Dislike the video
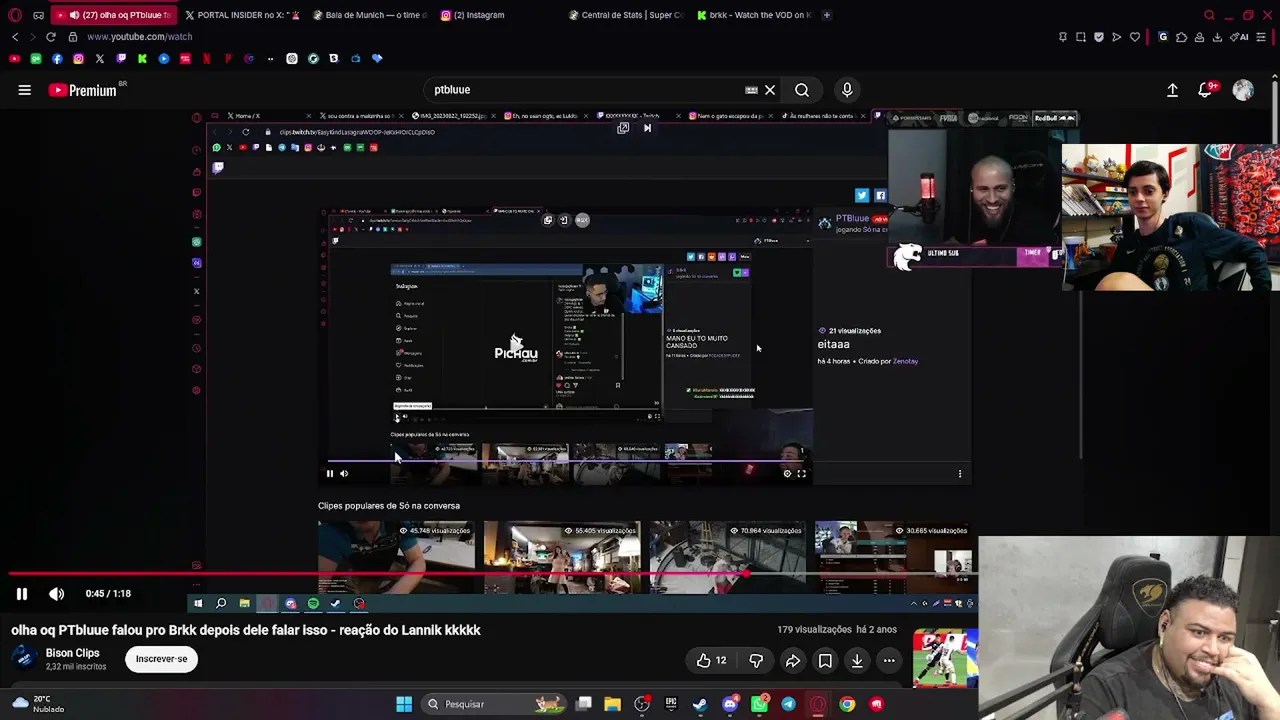The height and width of the screenshot is (720, 1280). (x=756, y=660)
